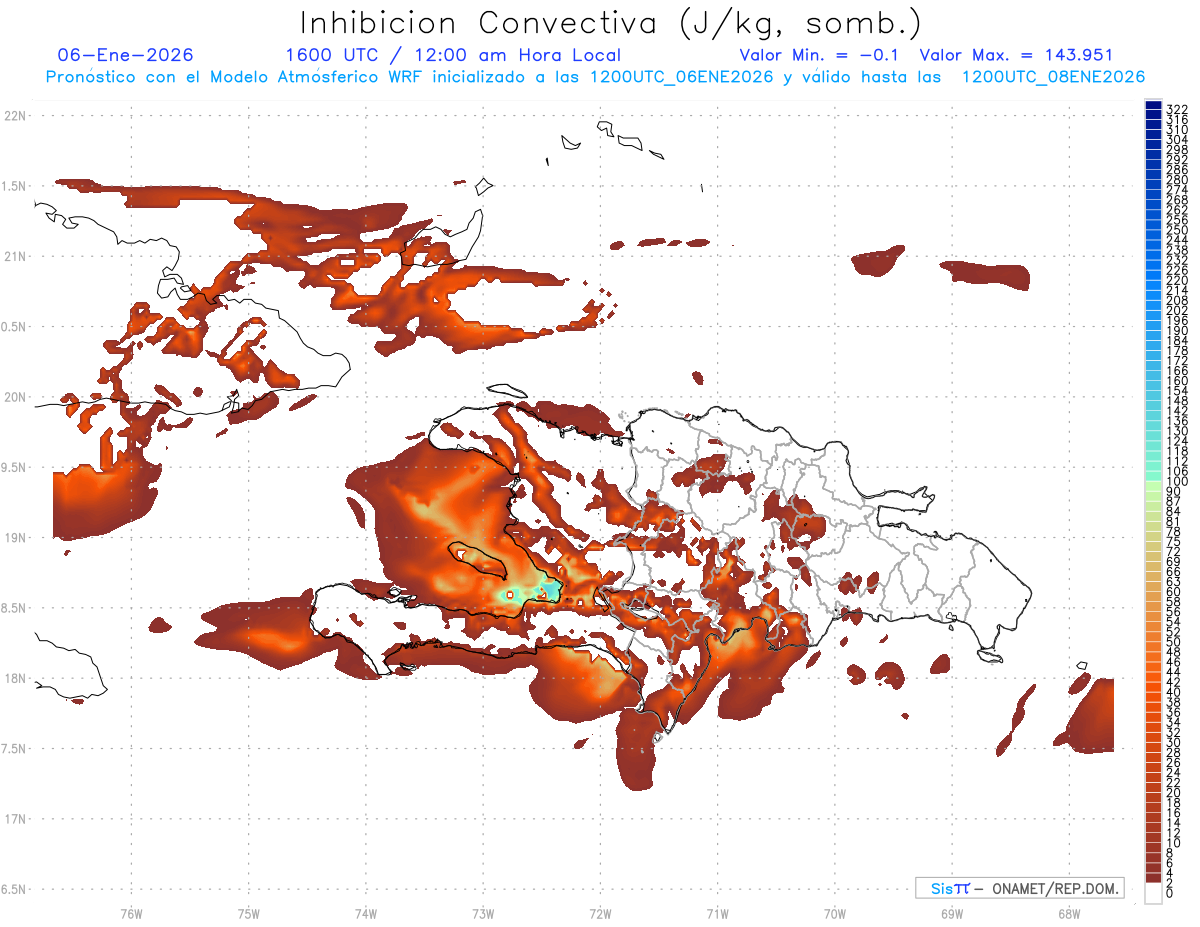Pick the white zero swatch at the color scale bottom
The image size is (1200, 927).
click(1153, 894)
